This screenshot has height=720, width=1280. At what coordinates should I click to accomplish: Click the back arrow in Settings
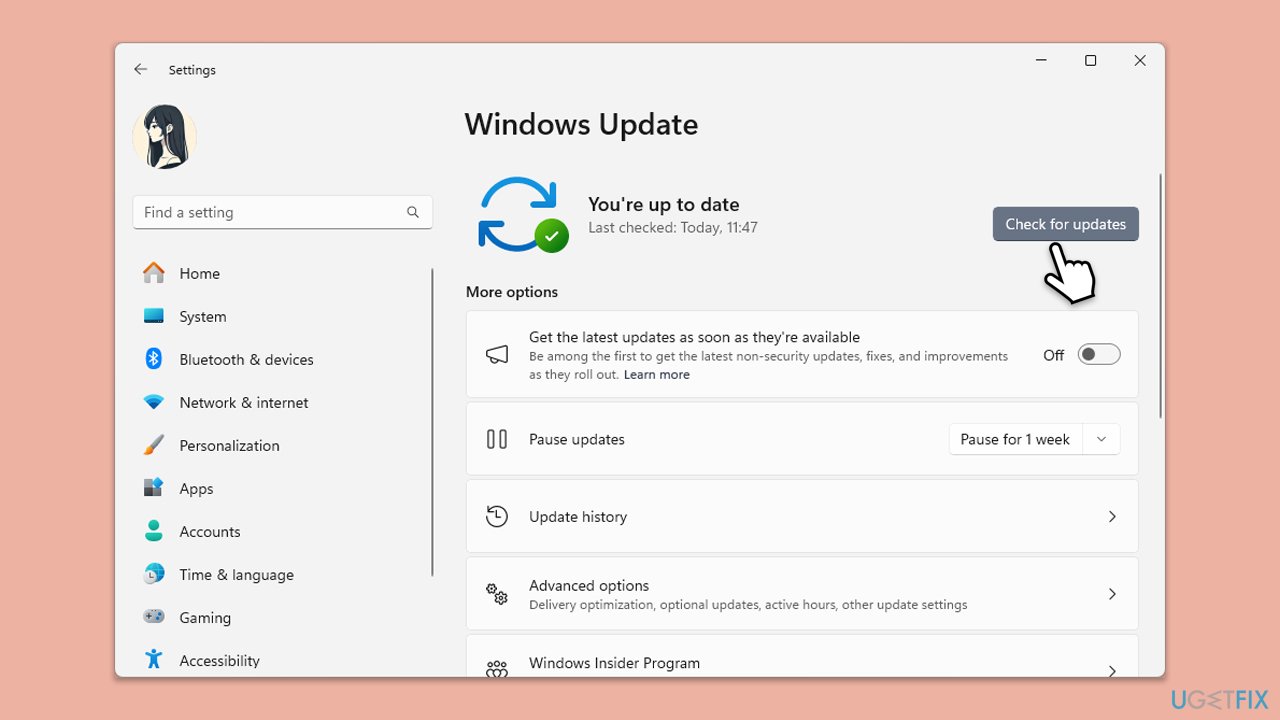coord(140,69)
